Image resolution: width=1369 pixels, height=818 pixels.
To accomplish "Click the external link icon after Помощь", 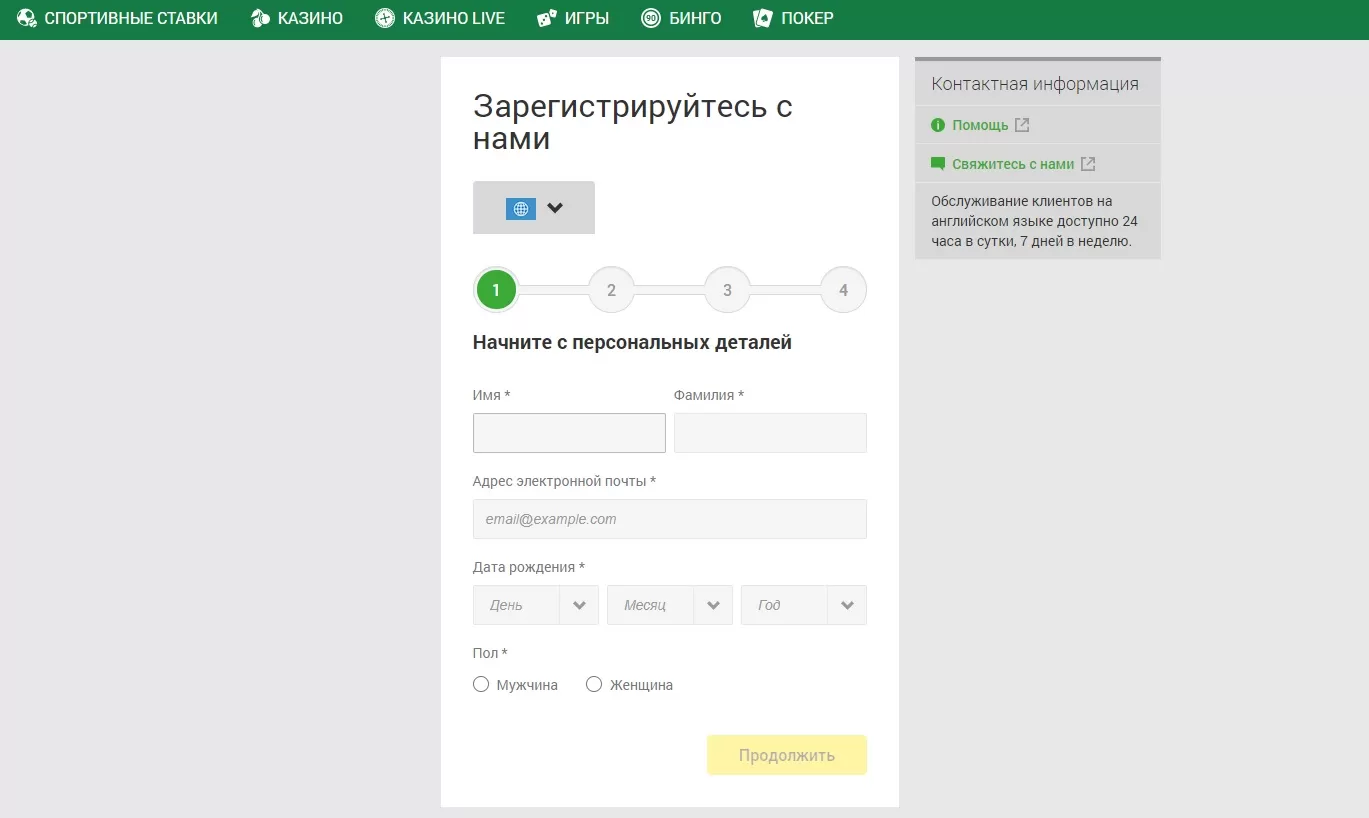I will tap(1021, 124).
